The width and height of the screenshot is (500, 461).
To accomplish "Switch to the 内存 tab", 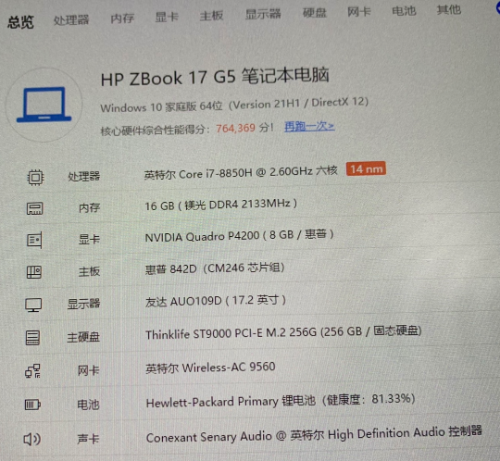I will [x=122, y=18].
